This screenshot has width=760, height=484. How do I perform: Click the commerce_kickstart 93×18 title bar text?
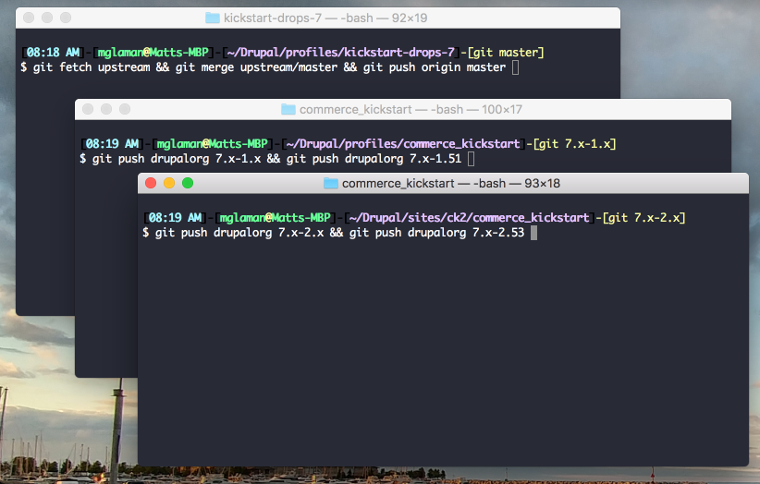click(x=451, y=183)
